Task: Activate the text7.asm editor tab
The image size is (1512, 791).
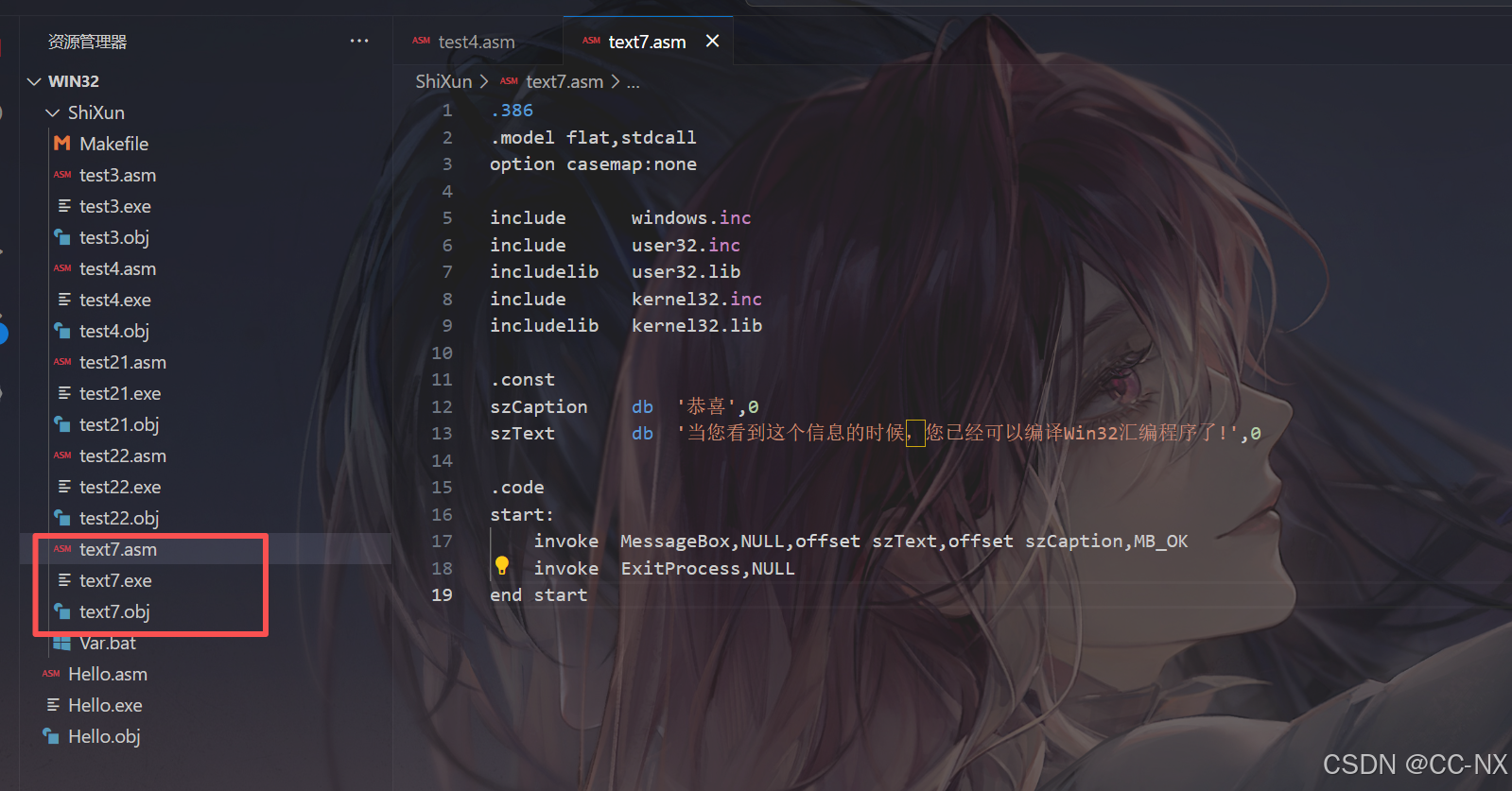Action: click(647, 42)
